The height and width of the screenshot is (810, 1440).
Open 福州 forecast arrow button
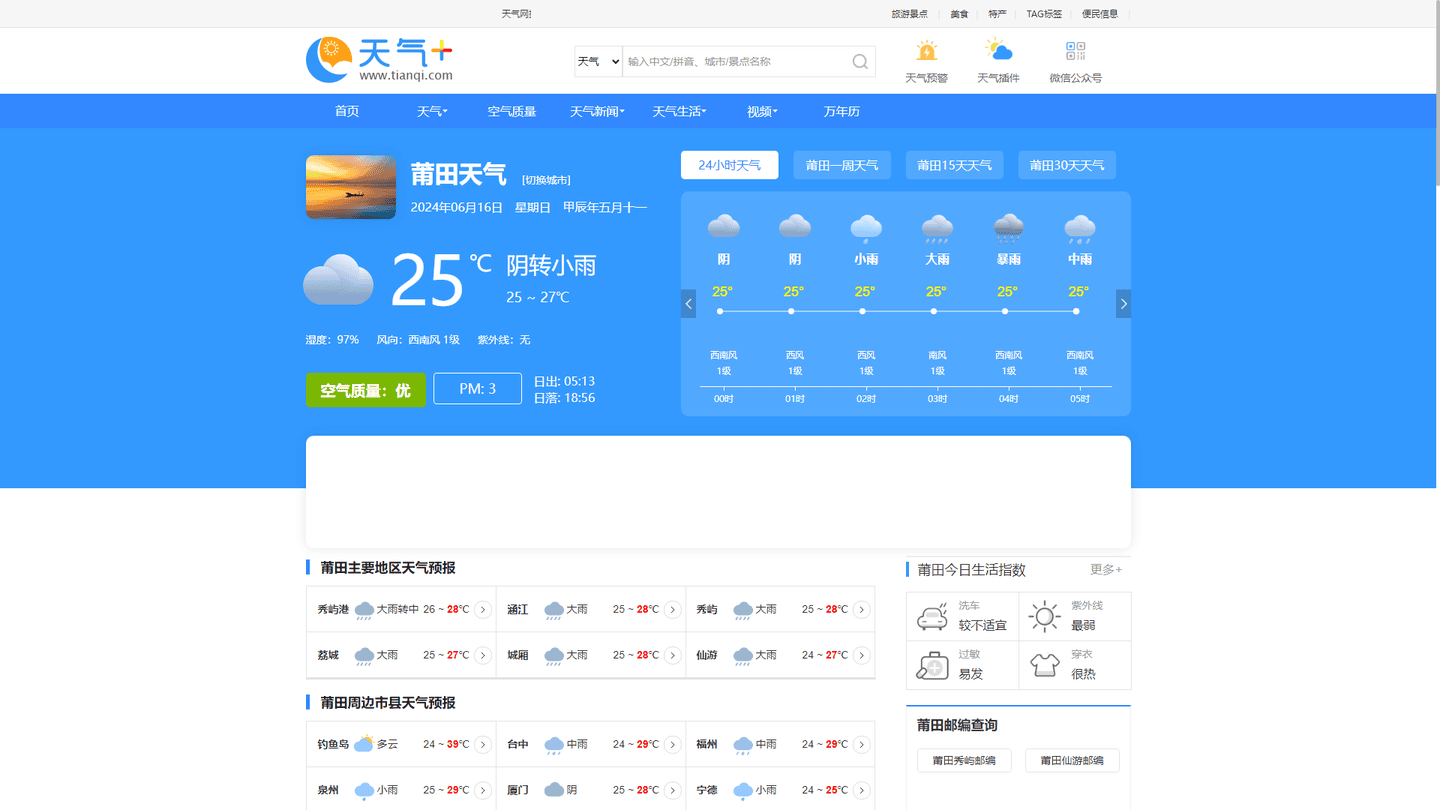[x=862, y=745]
